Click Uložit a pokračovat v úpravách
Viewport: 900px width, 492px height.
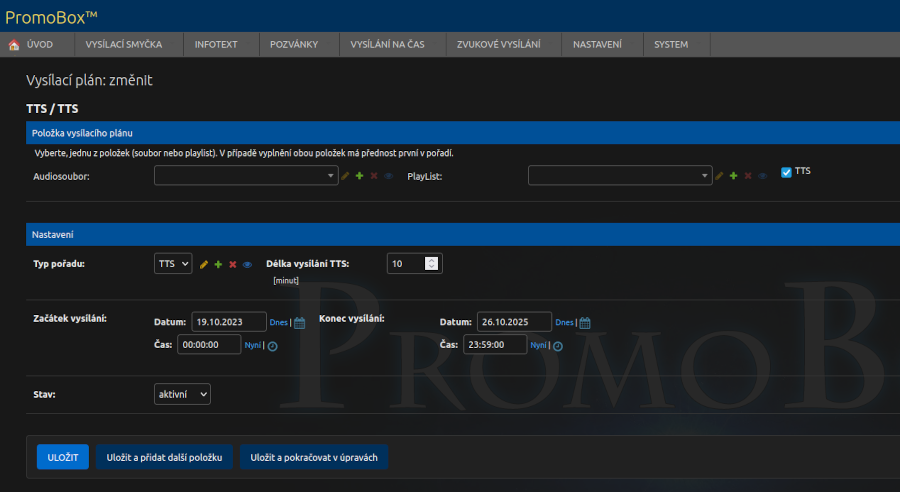(x=314, y=457)
